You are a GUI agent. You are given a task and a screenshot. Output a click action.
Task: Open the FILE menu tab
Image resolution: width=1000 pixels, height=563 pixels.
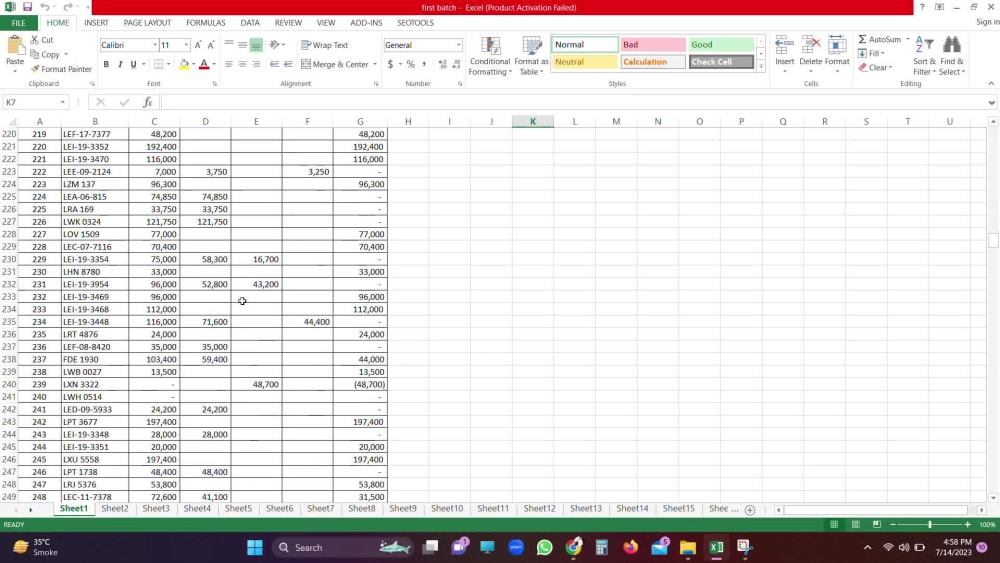point(18,23)
